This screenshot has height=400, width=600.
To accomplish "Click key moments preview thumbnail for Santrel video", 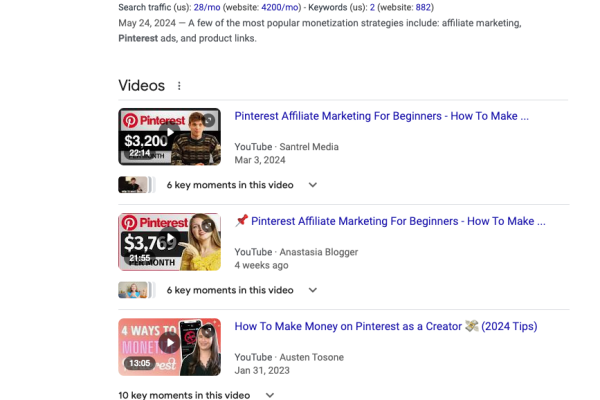I will click(136, 184).
